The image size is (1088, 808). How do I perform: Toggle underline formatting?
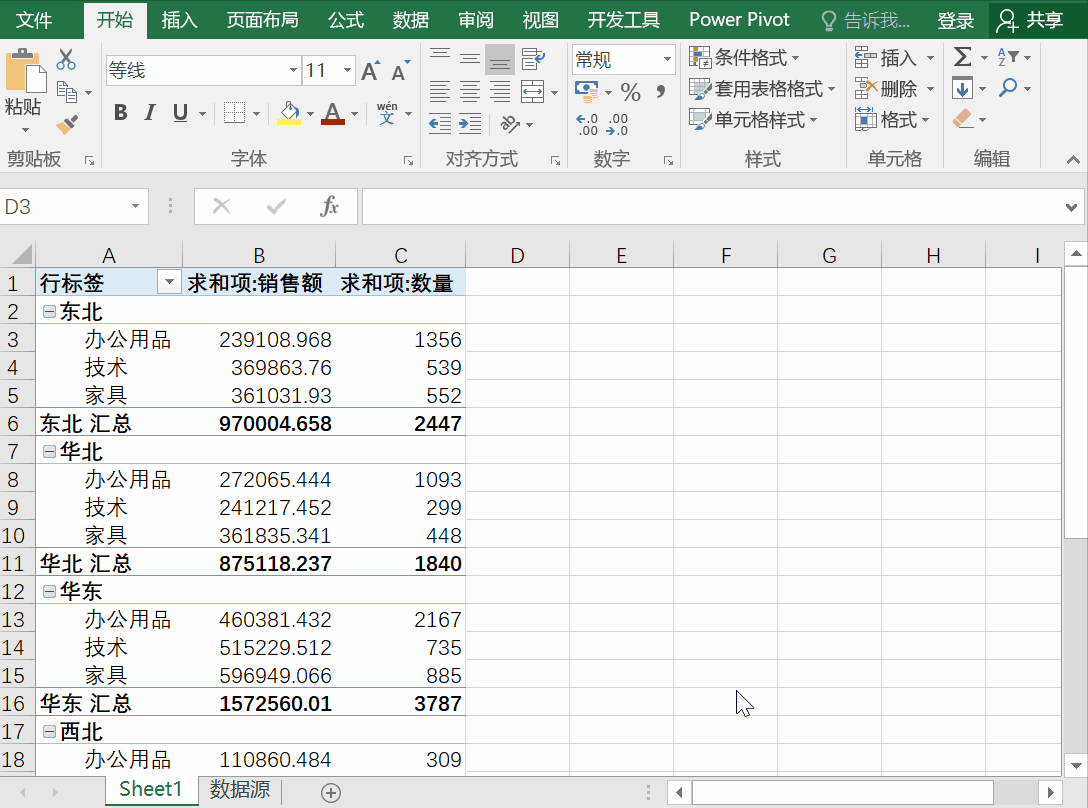(x=180, y=112)
